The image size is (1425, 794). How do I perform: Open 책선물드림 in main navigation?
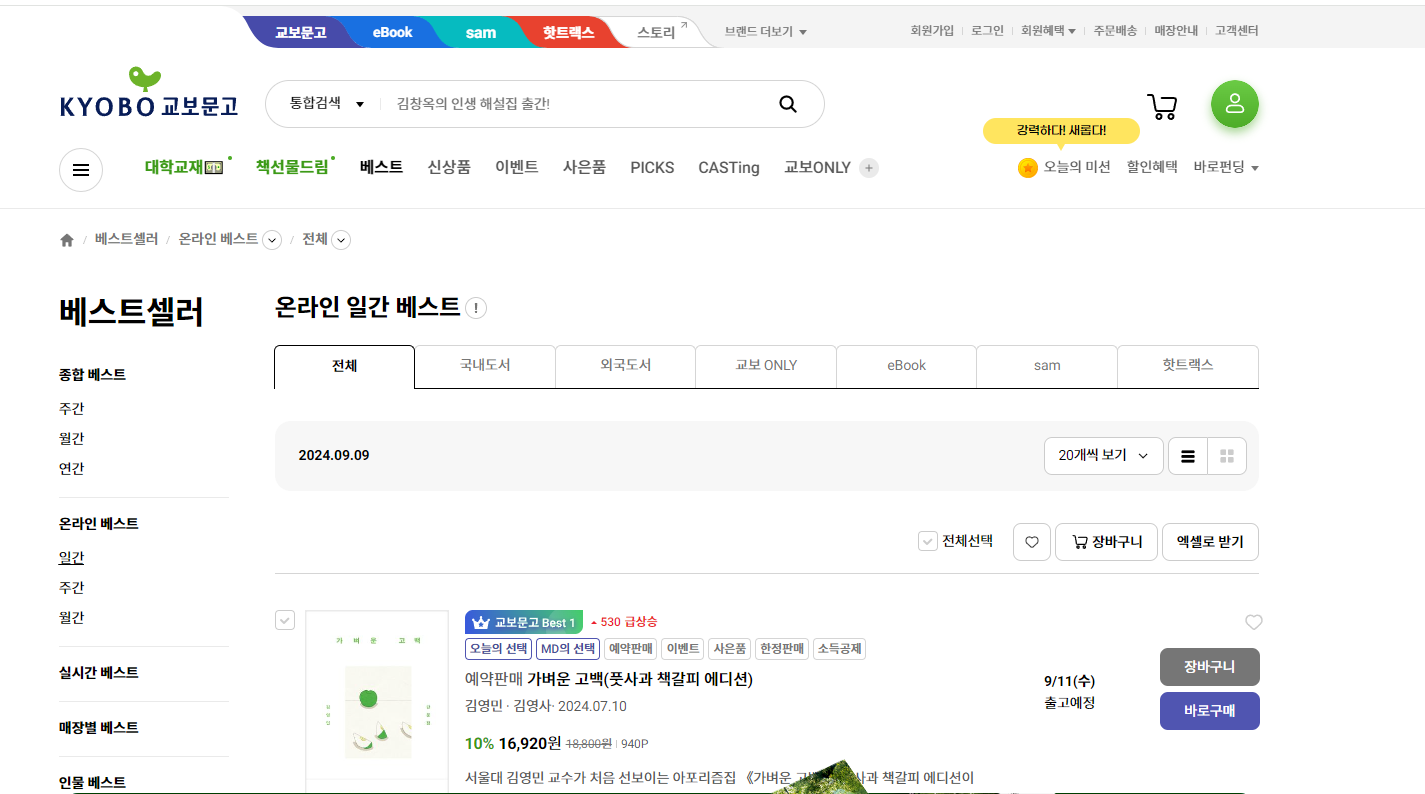click(292, 167)
